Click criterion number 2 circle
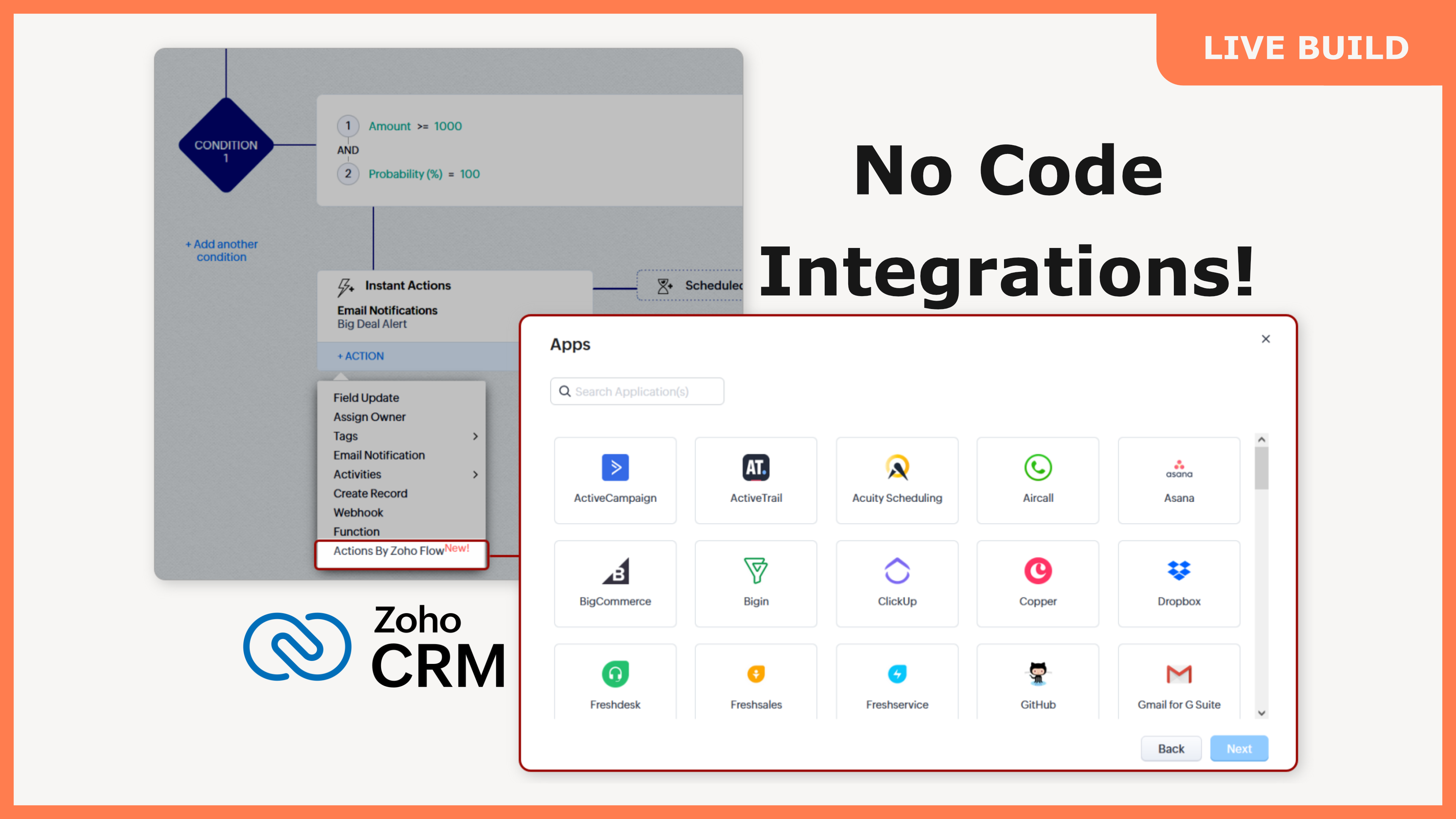 [348, 174]
